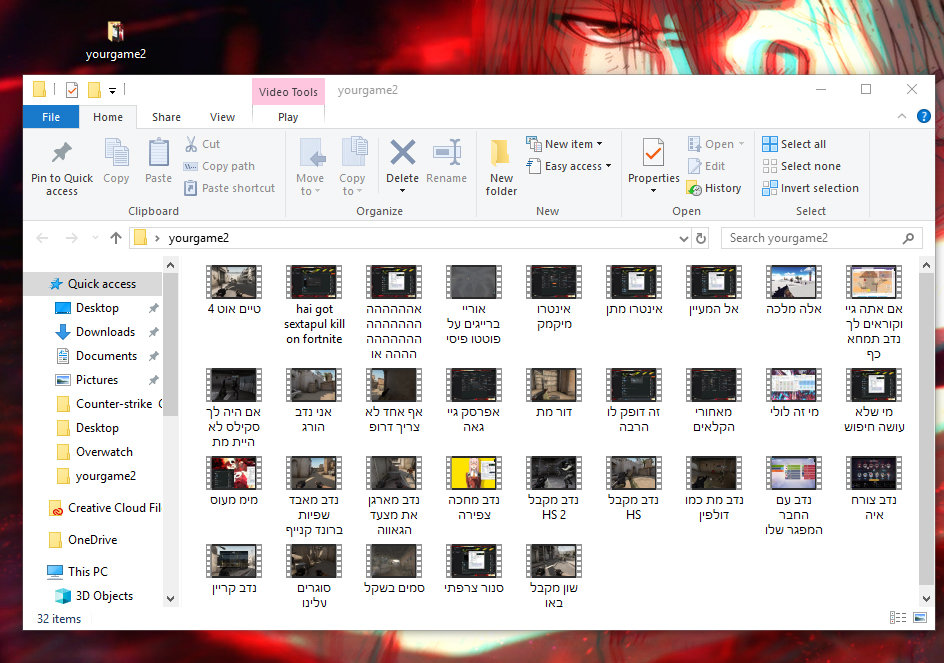944x663 pixels.
Task: Click the Copy icon in Clipboard group
Action: [116, 152]
